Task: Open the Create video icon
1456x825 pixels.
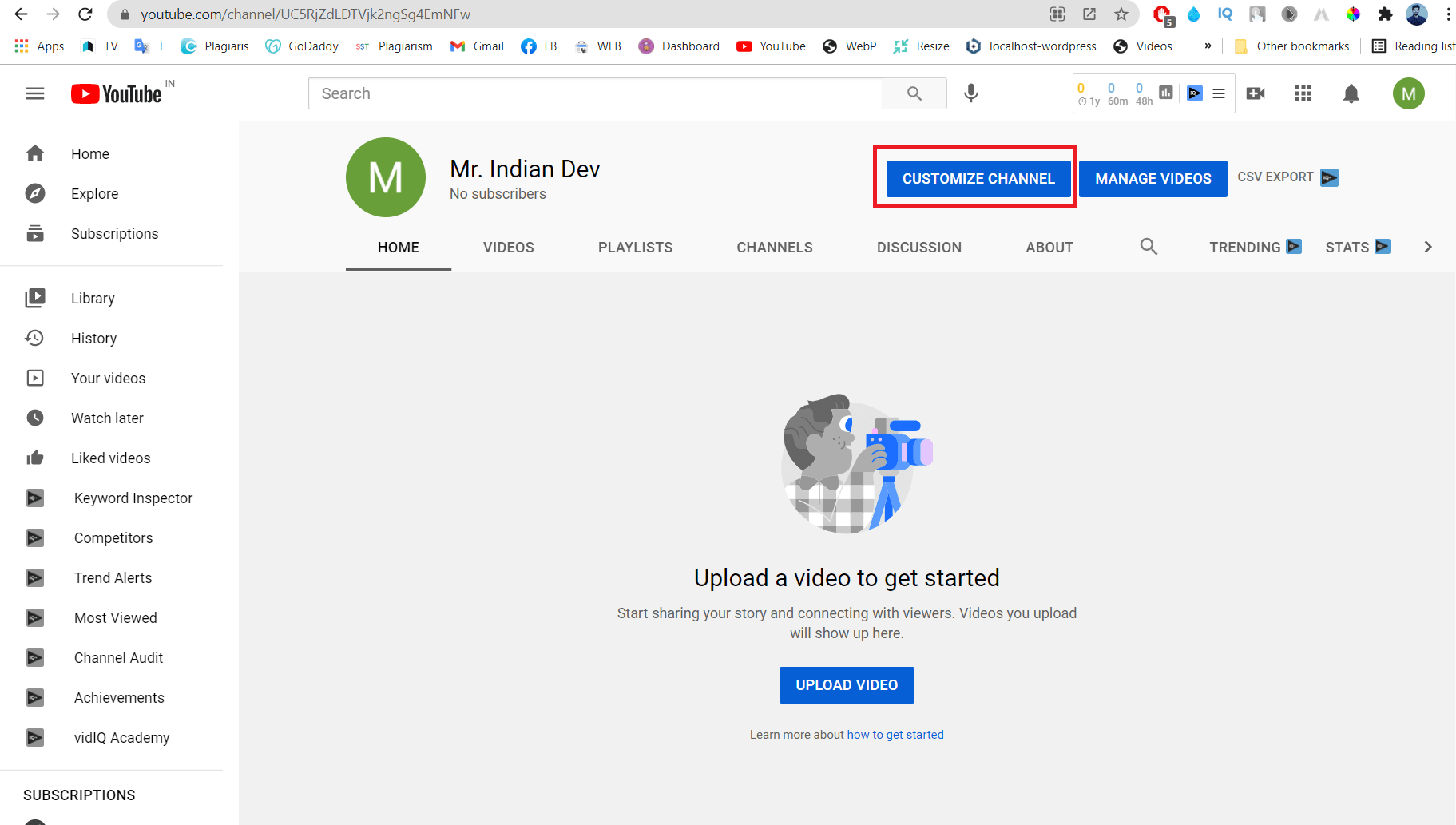Action: tap(1255, 93)
